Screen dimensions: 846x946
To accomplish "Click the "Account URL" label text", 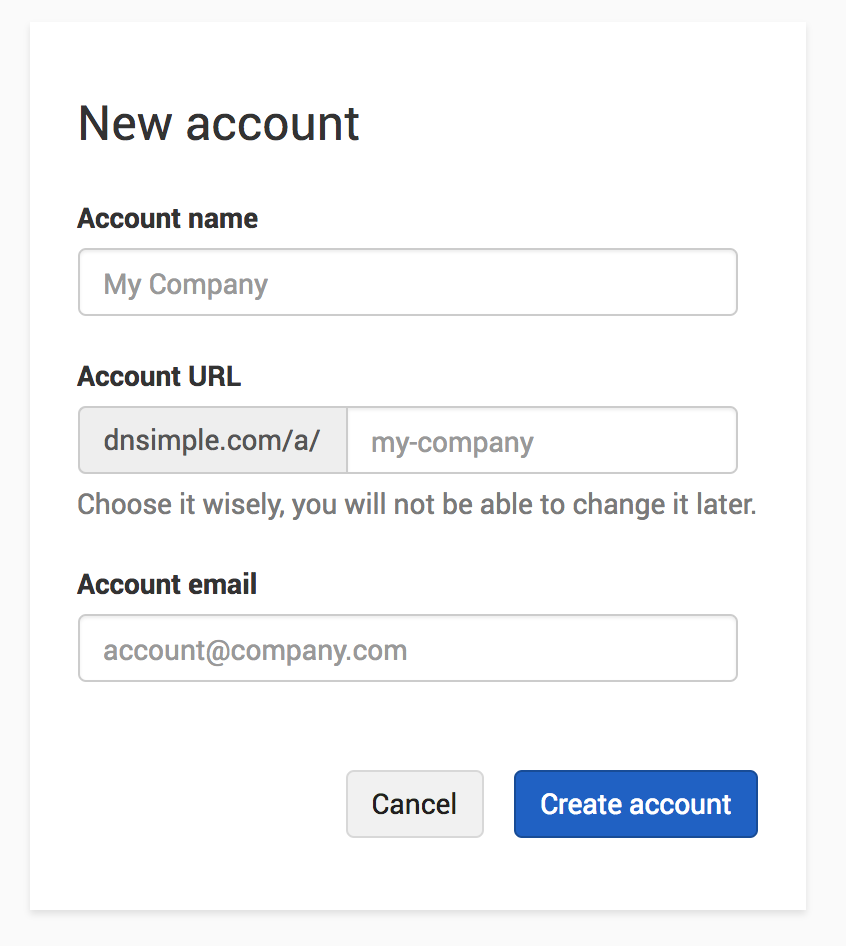I will click(x=159, y=377).
